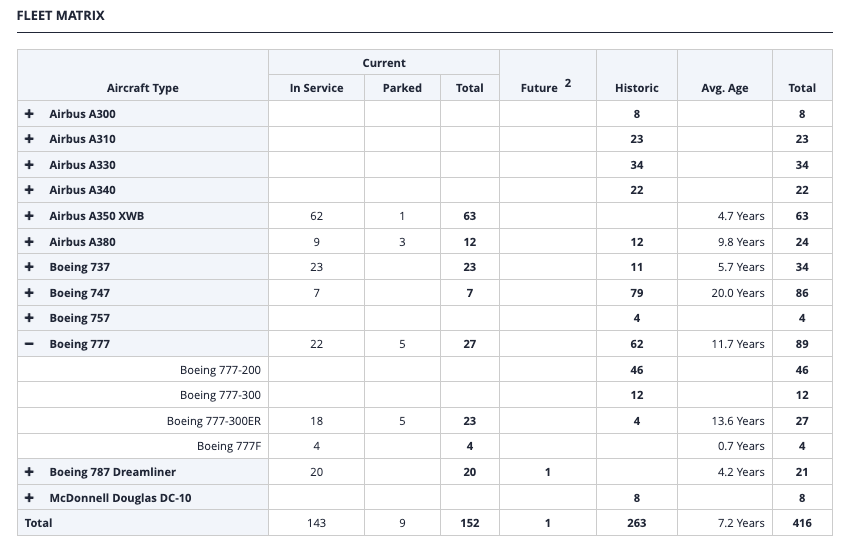
Task: Collapse the Boeing 777 row
Action: point(30,344)
